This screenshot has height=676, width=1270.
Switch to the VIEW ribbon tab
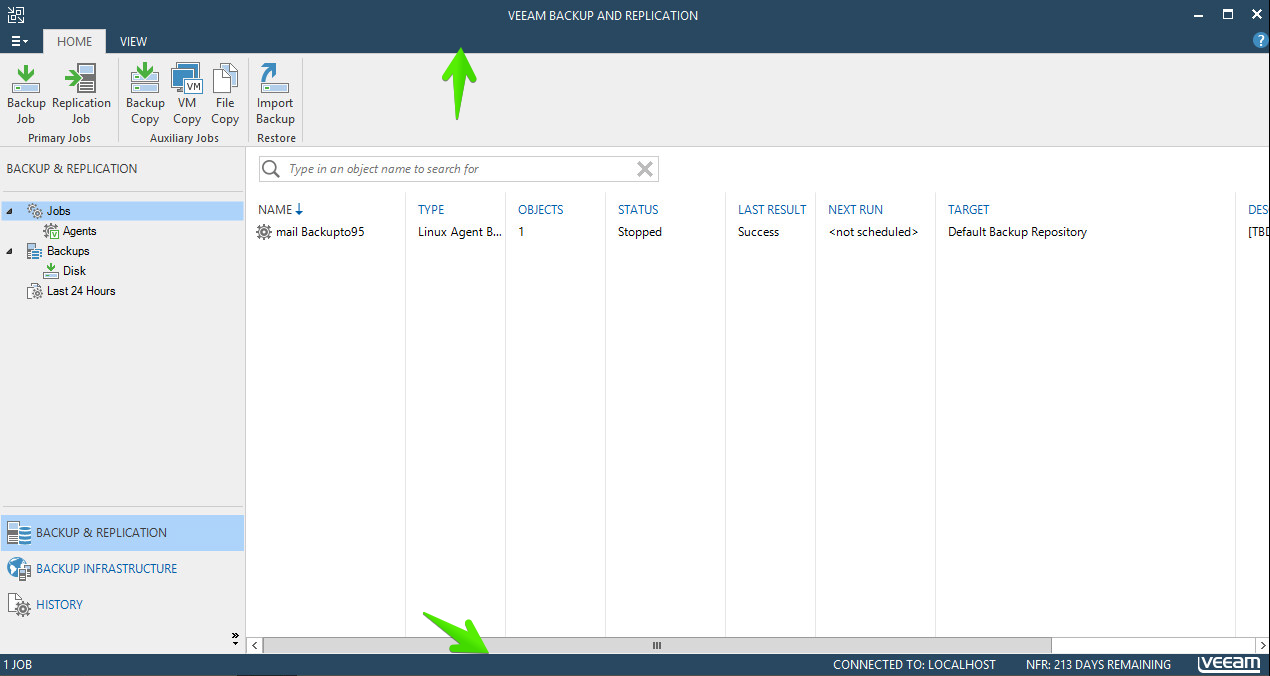(x=133, y=41)
